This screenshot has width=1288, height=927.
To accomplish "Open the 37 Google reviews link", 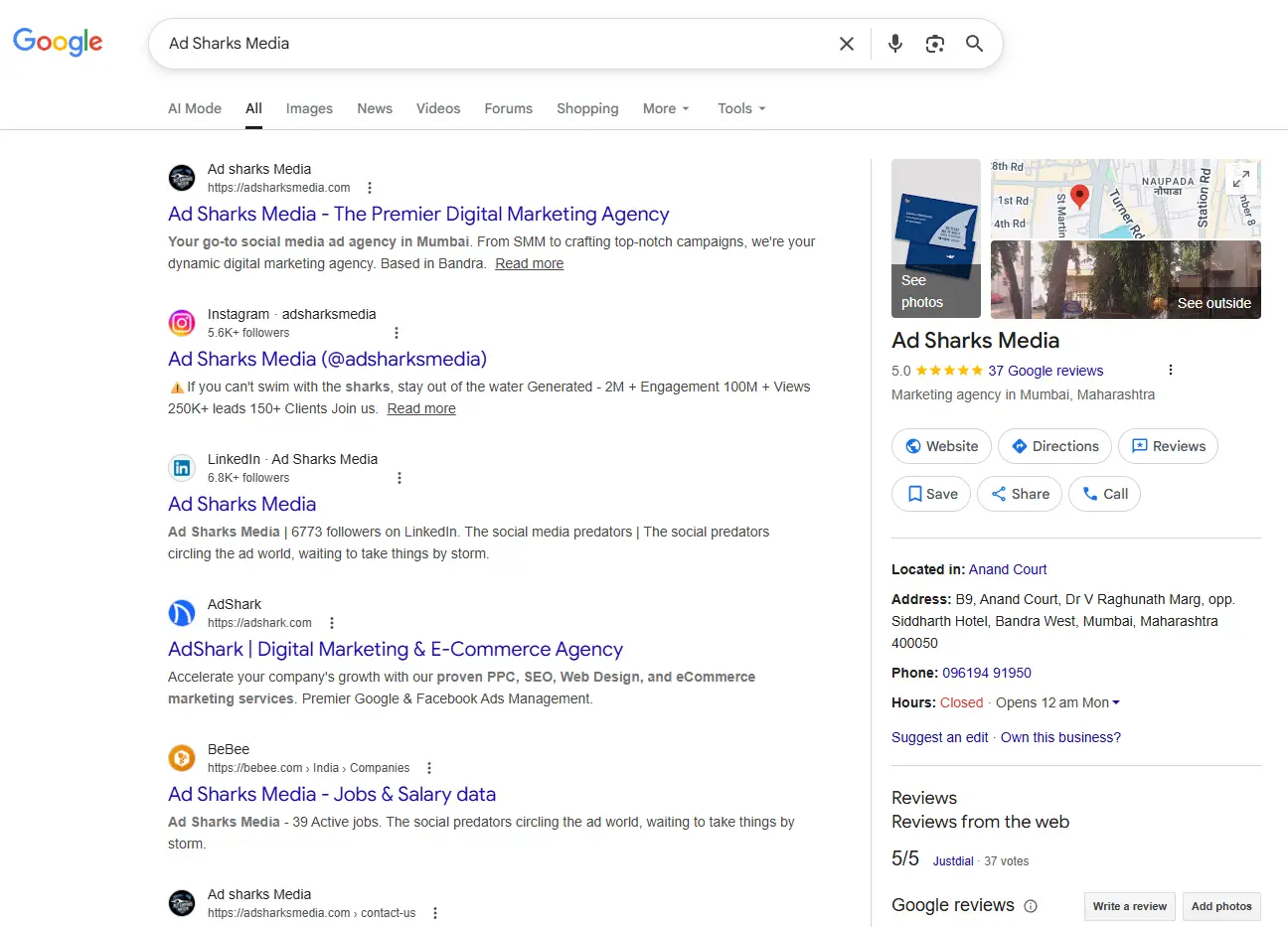I will [1046, 371].
